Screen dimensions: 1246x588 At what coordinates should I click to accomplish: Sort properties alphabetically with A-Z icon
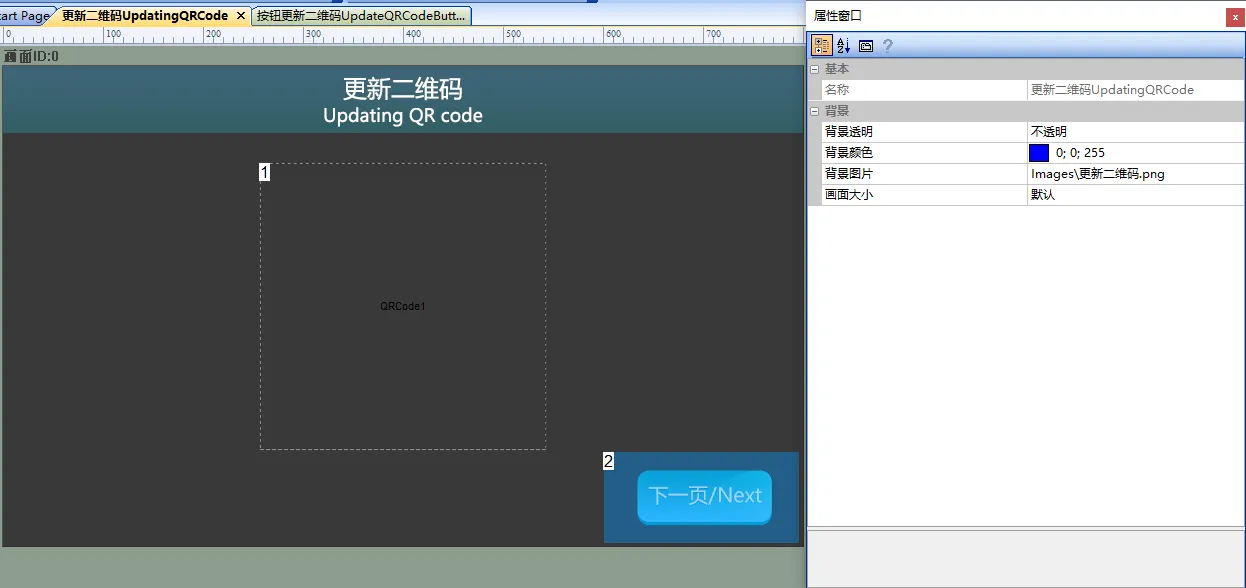pyautogui.click(x=843, y=45)
